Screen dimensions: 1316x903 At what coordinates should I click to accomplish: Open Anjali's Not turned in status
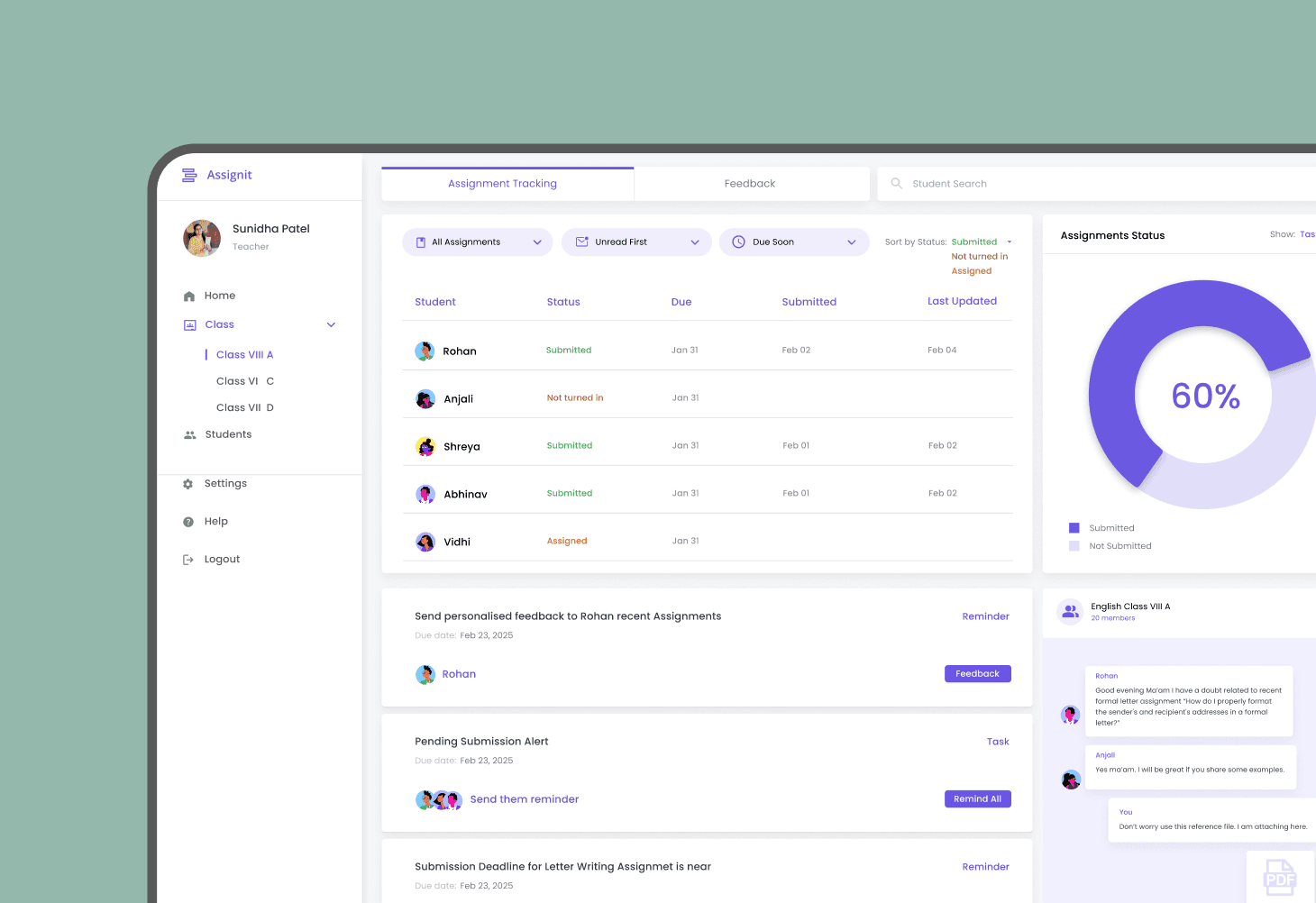pos(575,398)
